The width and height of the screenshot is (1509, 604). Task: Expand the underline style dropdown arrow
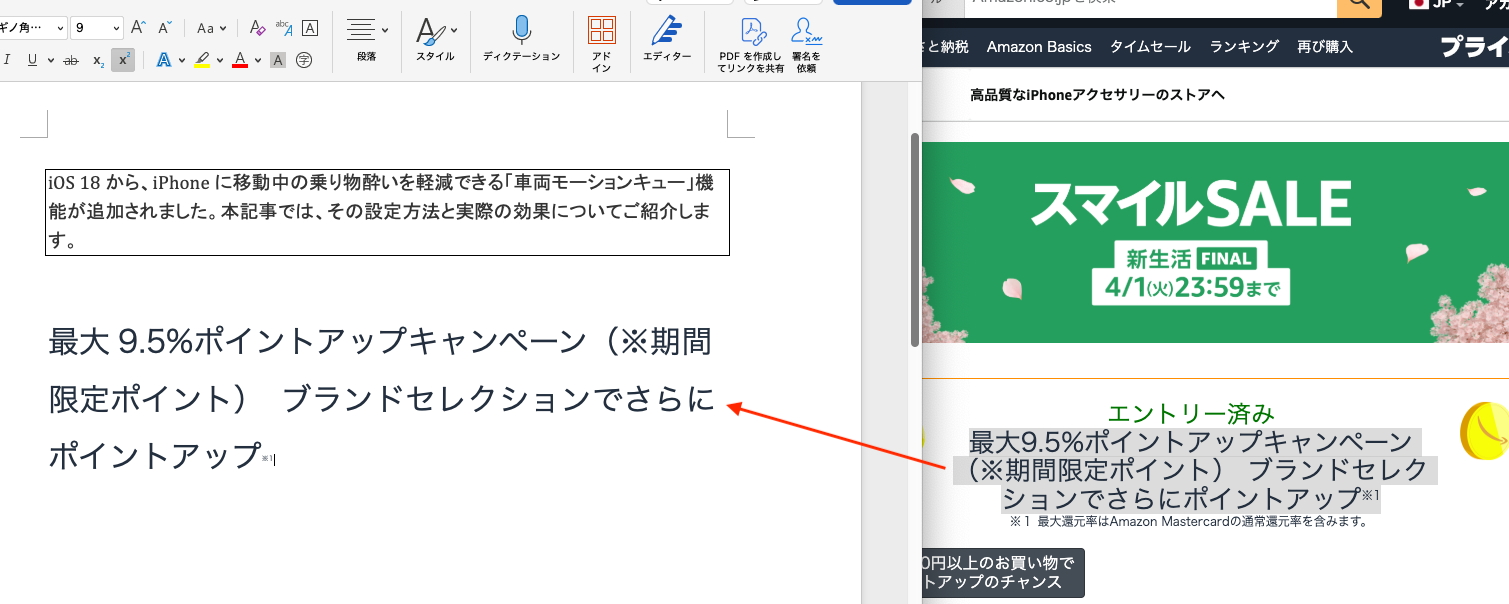tap(50, 60)
